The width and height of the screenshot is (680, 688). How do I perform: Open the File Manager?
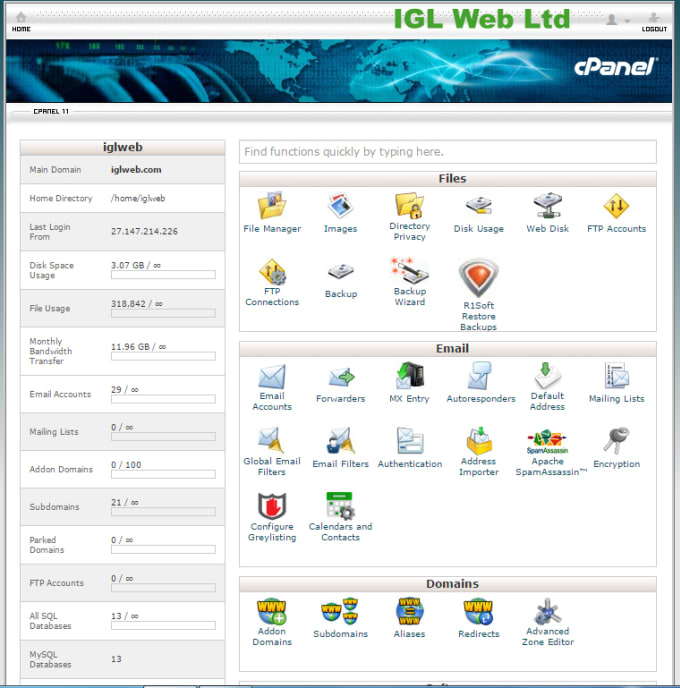272,212
